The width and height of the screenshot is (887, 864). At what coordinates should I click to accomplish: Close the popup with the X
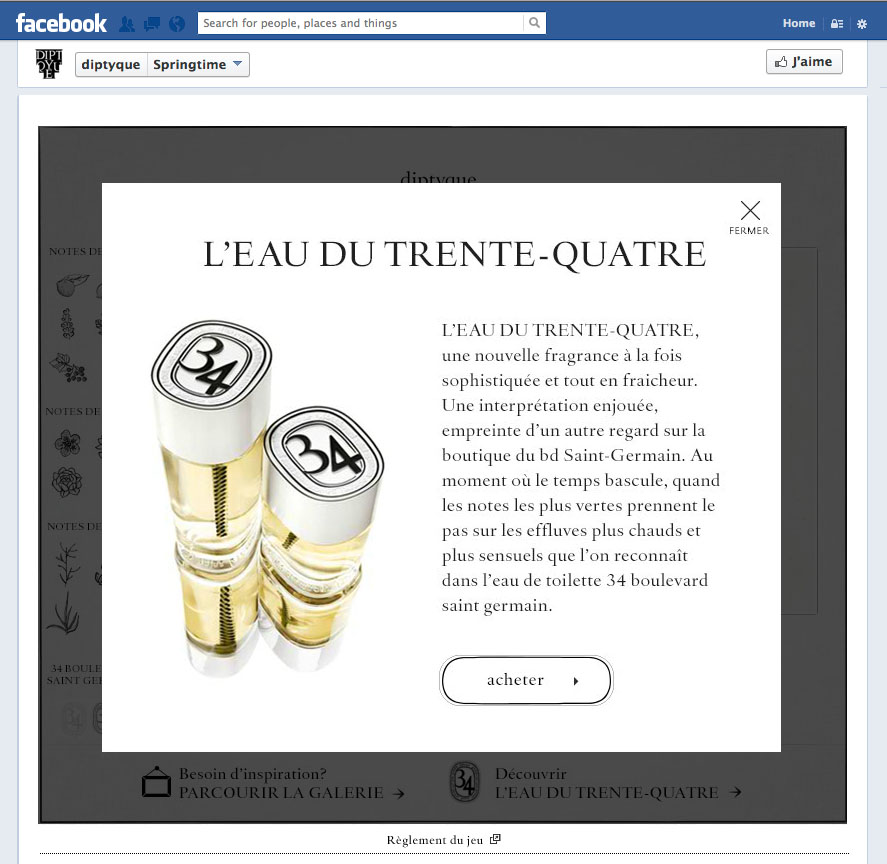[750, 210]
